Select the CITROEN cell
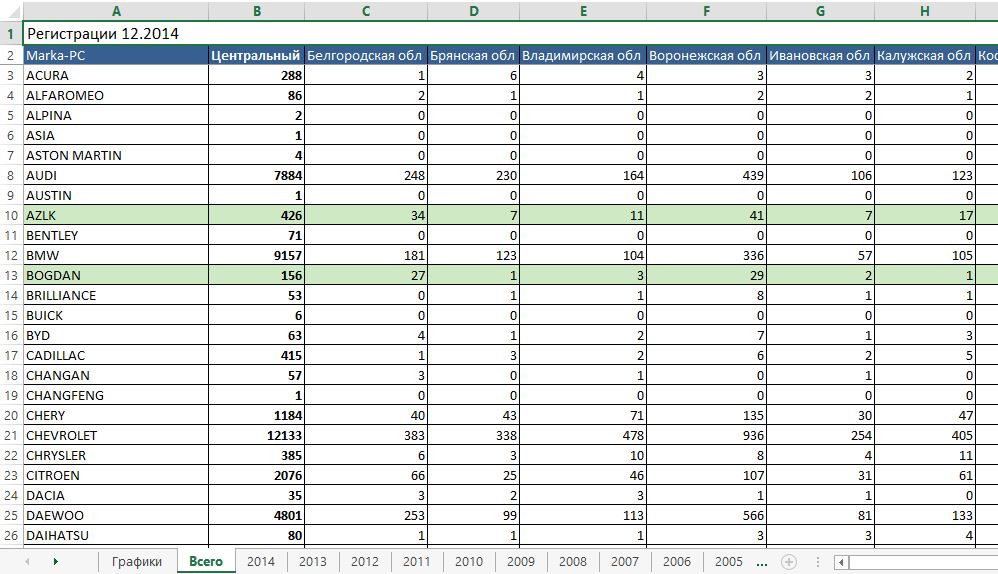The height and width of the screenshot is (574, 998). pos(116,475)
